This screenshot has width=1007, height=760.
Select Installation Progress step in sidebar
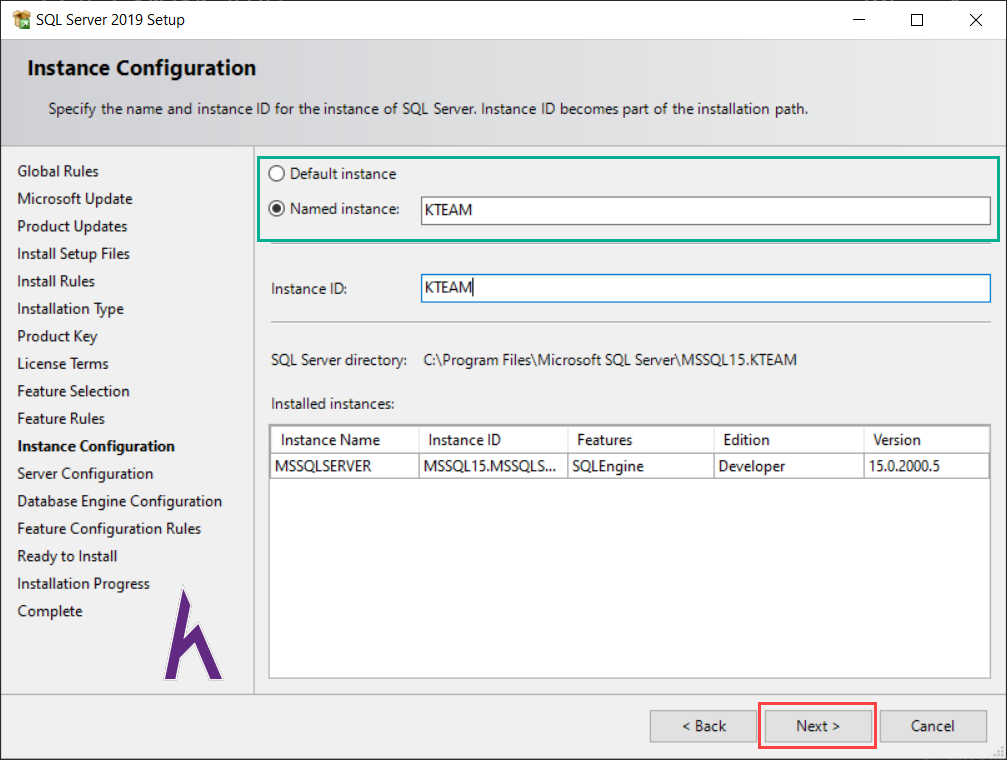83,584
